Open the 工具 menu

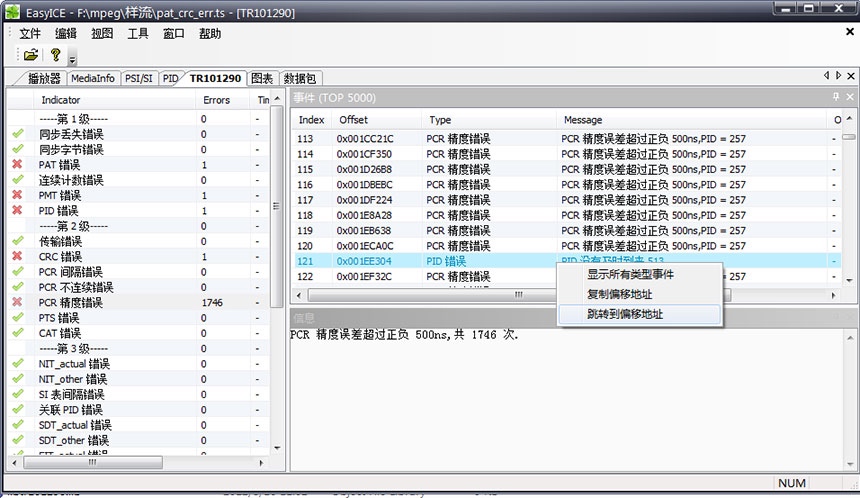click(x=138, y=33)
